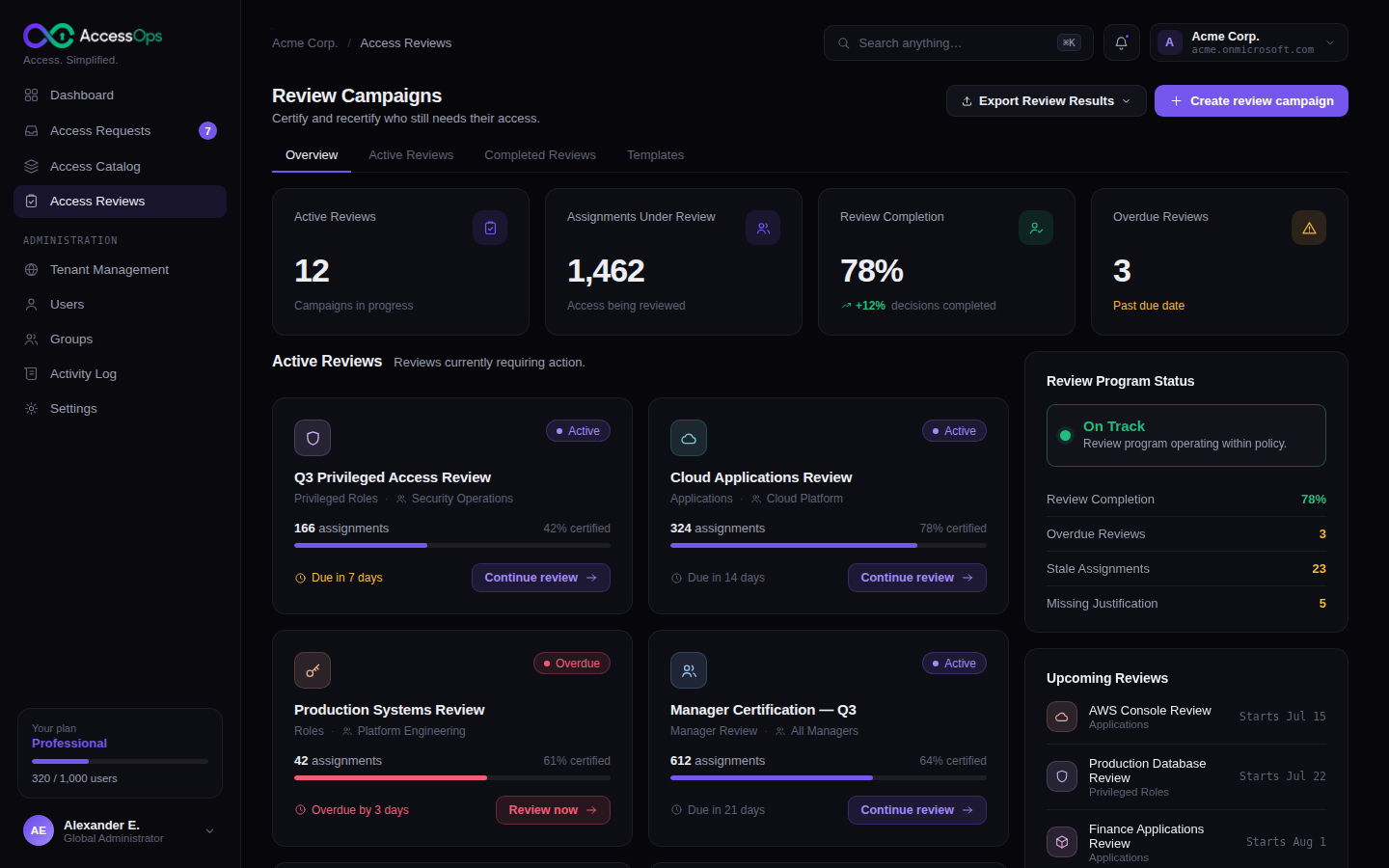Click the notifications bell icon
Image resolution: width=1389 pixels, height=868 pixels.
click(x=1121, y=42)
